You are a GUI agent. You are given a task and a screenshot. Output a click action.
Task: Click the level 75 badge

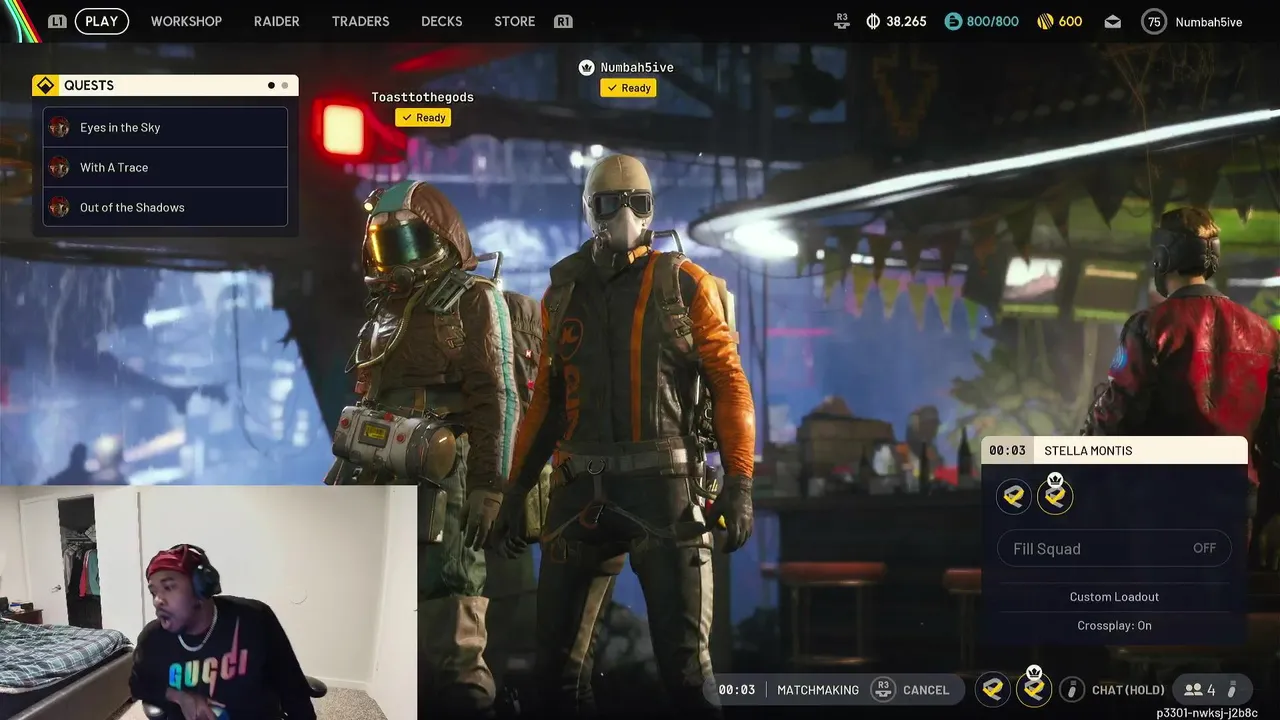tap(1154, 21)
